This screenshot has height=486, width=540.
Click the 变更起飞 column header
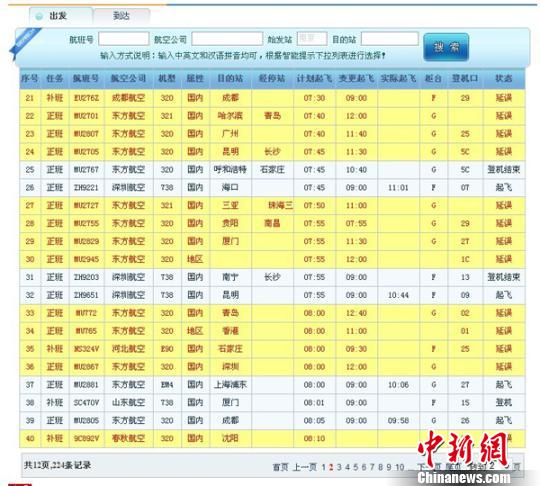[x=356, y=79]
